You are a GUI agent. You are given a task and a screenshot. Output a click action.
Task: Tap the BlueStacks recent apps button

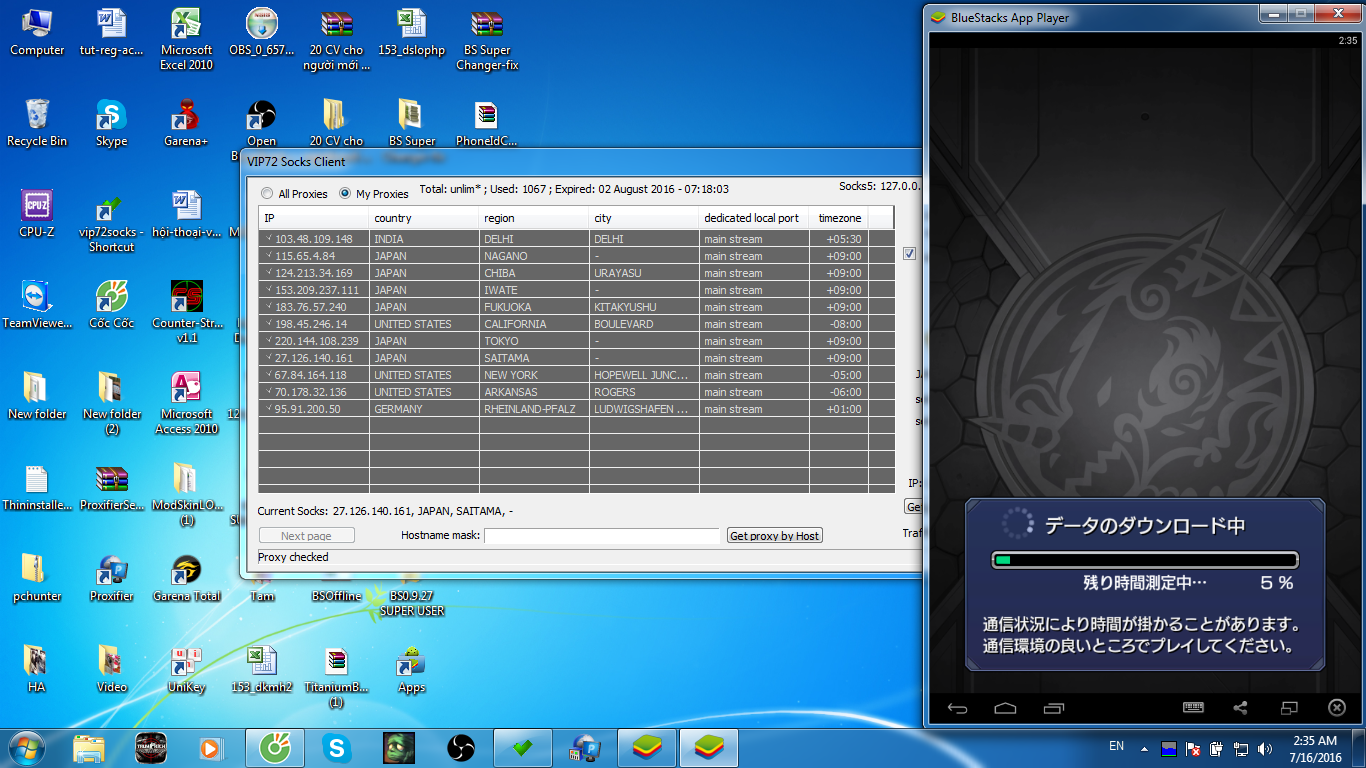pyautogui.click(x=1054, y=708)
